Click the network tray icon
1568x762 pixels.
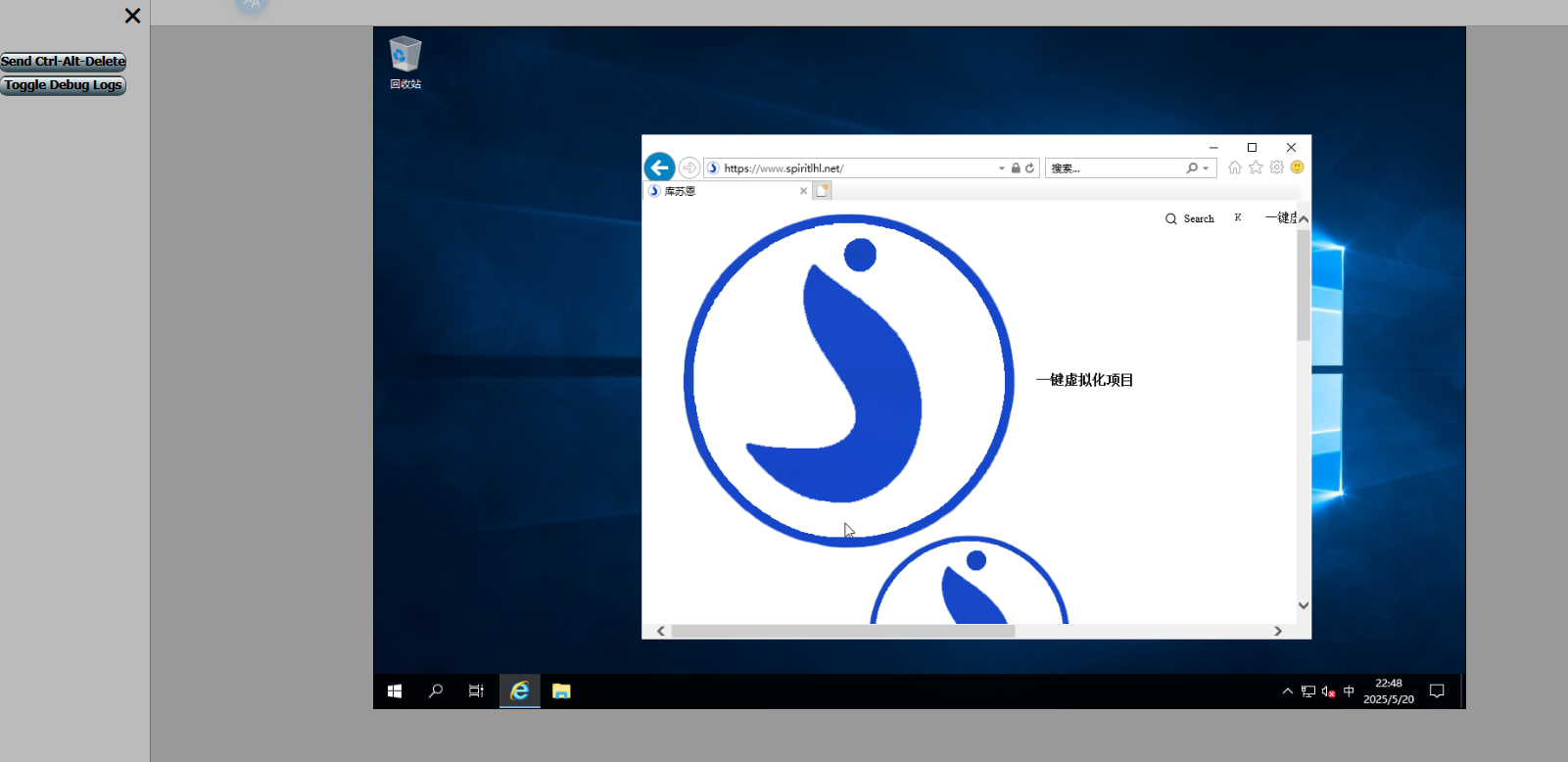(1308, 691)
